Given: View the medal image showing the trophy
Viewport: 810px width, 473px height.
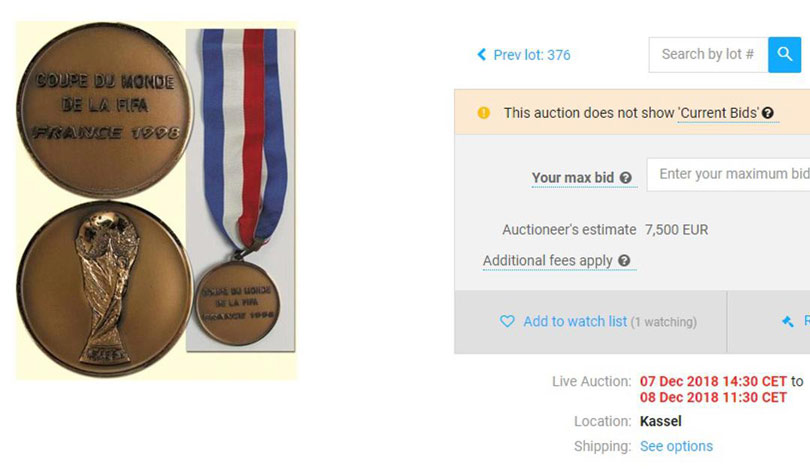Looking at the screenshot, I should point(103,288).
